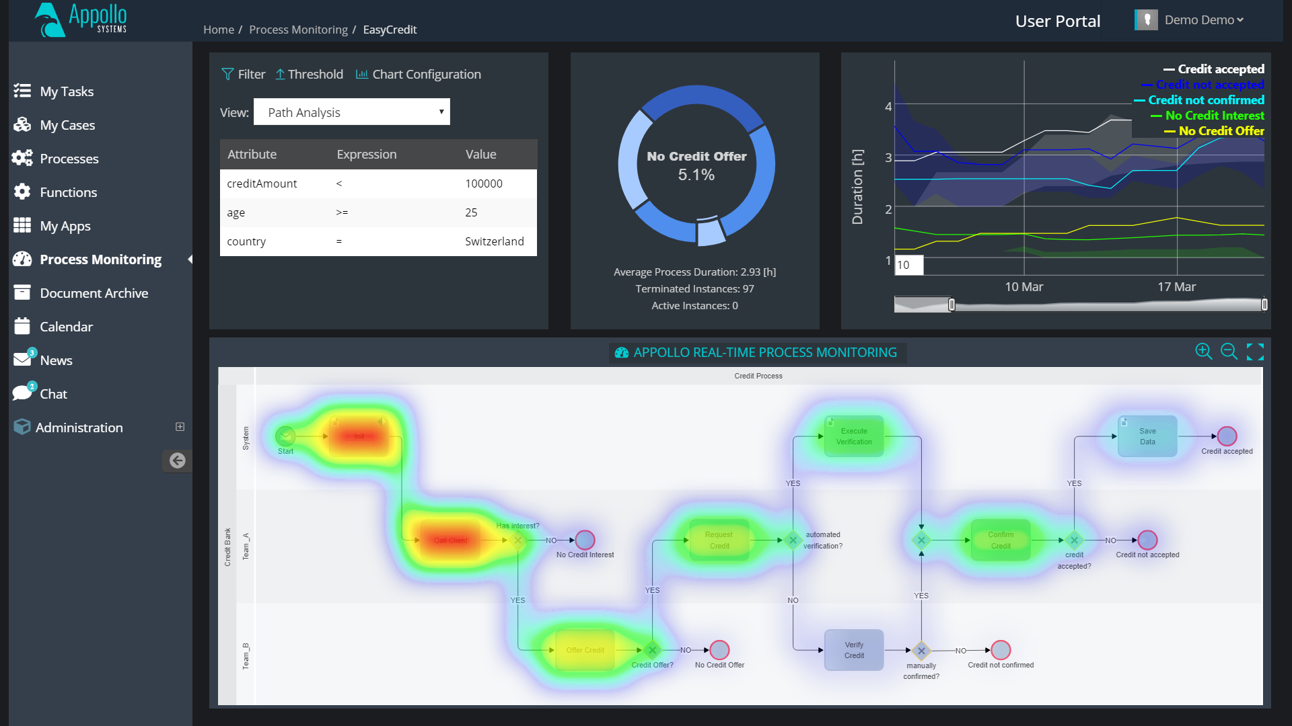Click the Process Monitoring breadcrumb link
1292x726 pixels.
tap(298, 30)
